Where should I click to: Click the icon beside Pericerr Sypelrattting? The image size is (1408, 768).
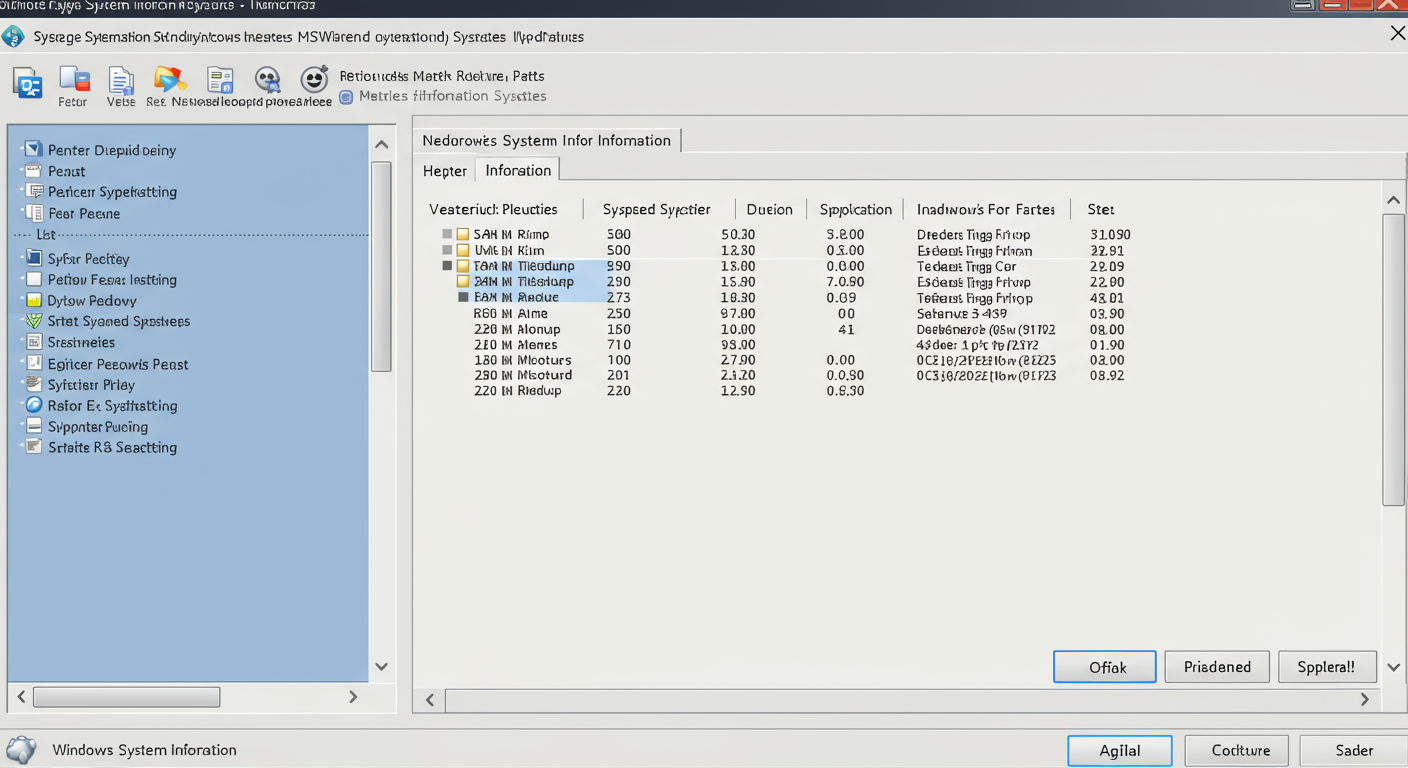tap(33, 191)
